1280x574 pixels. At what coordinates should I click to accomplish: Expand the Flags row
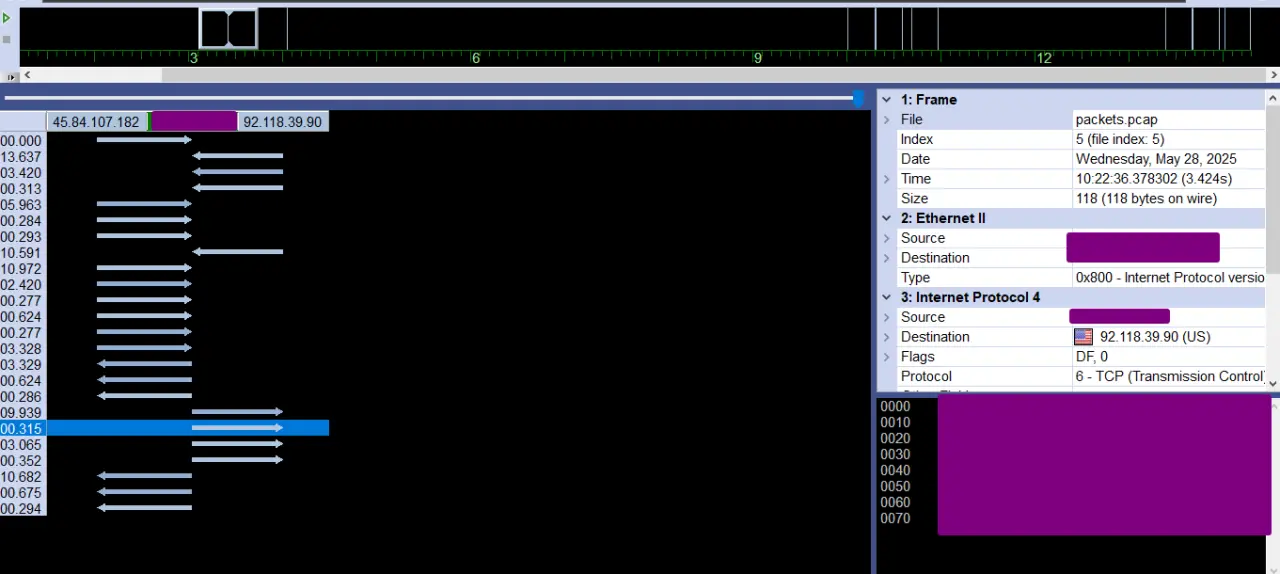887,357
